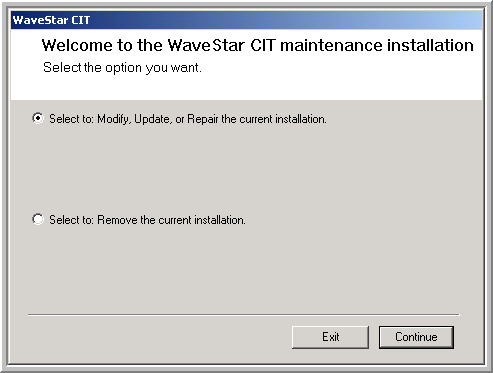The image size is (493, 373).
Task: Click the 'Select to: Remove the current installation' label
Action: click(x=147, y=220)
